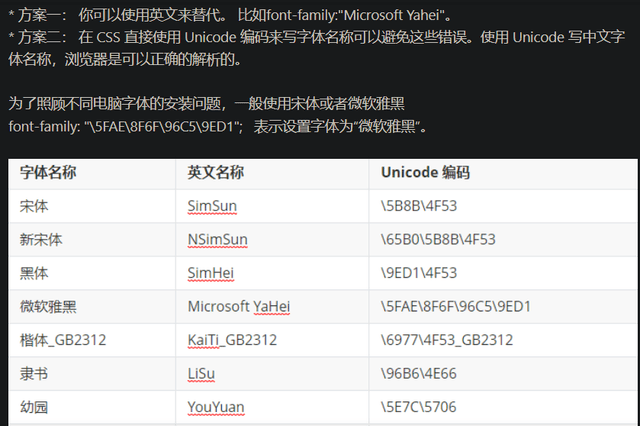
Task: Click the 英文名称 column header
Action: (x=215, y=172)
